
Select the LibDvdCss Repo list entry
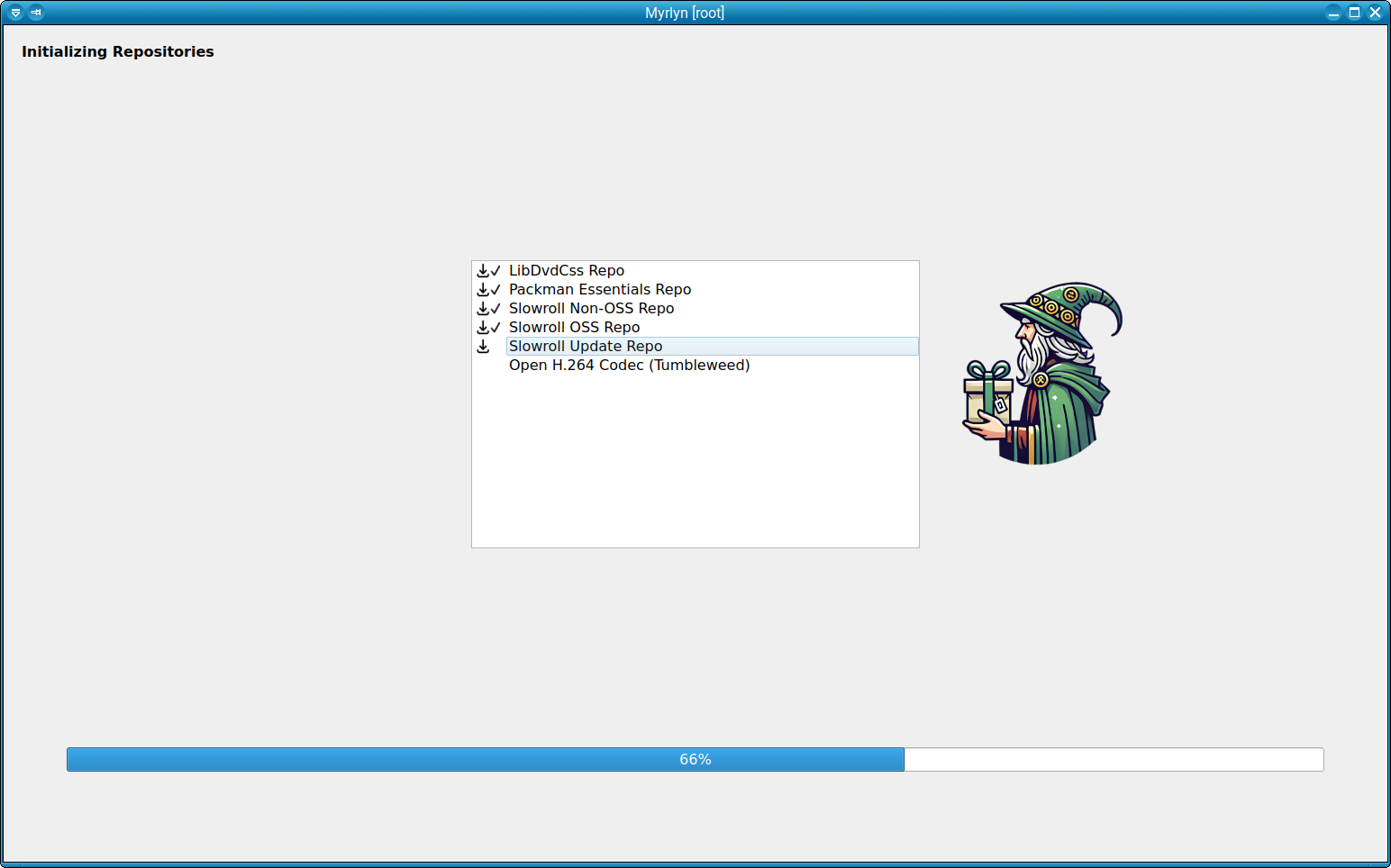coord(567,270)
